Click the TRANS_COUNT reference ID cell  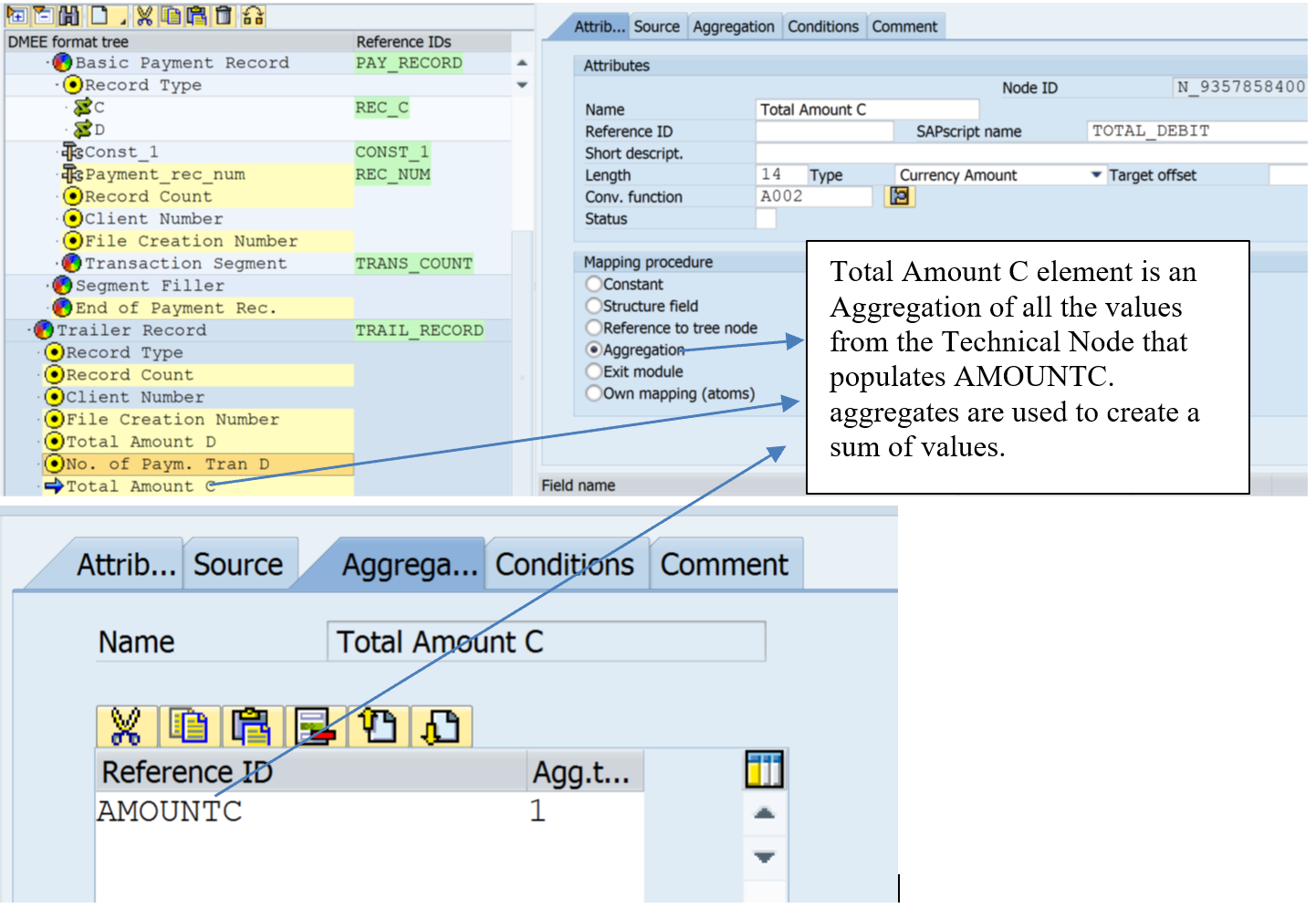pos(414,264)
